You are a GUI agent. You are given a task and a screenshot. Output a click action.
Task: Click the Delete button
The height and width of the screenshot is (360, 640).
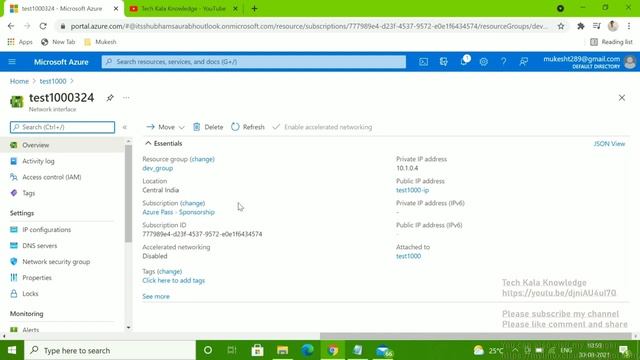click(208, 127)
